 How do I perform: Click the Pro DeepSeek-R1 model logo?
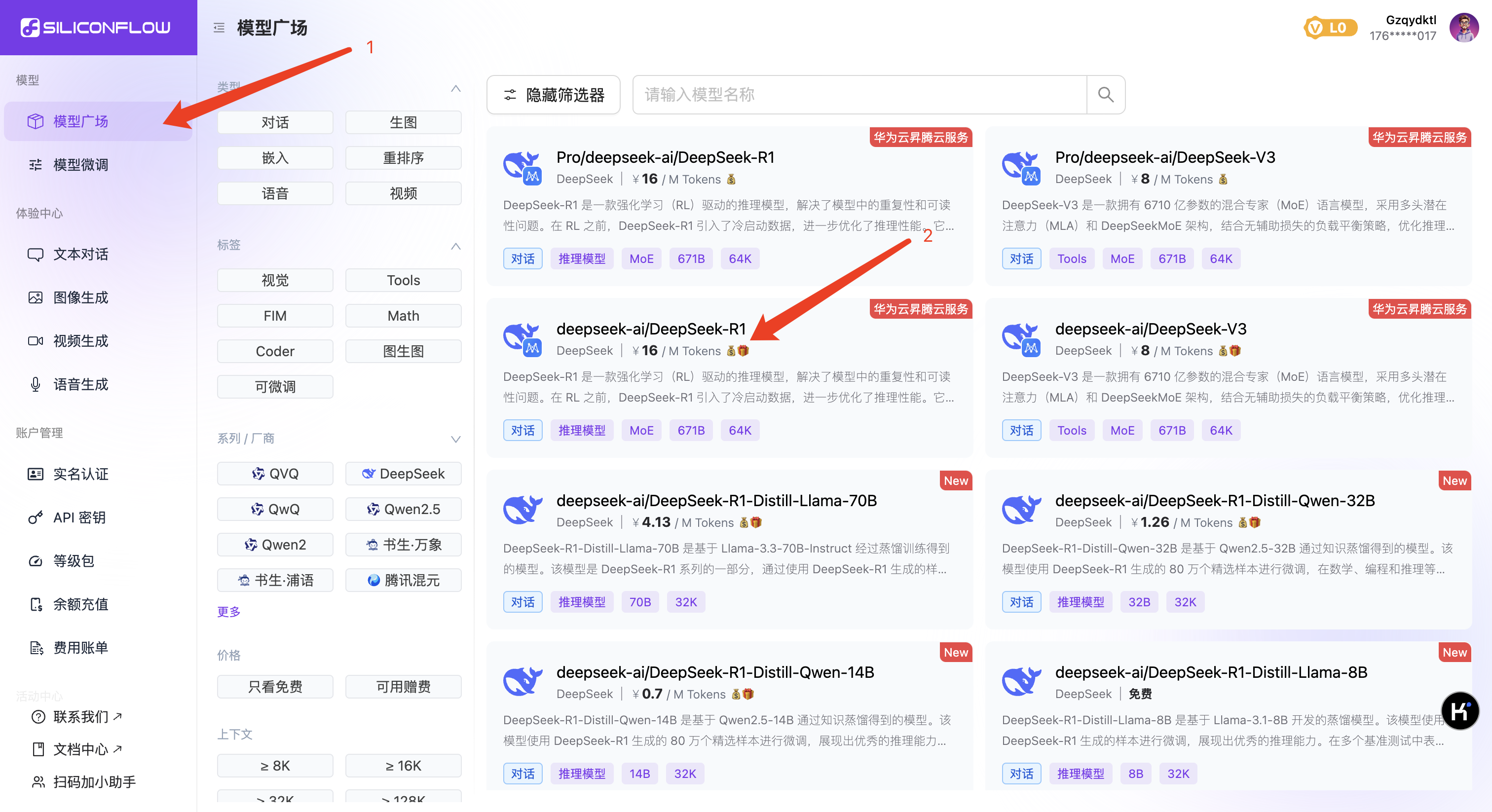[522, 168]
